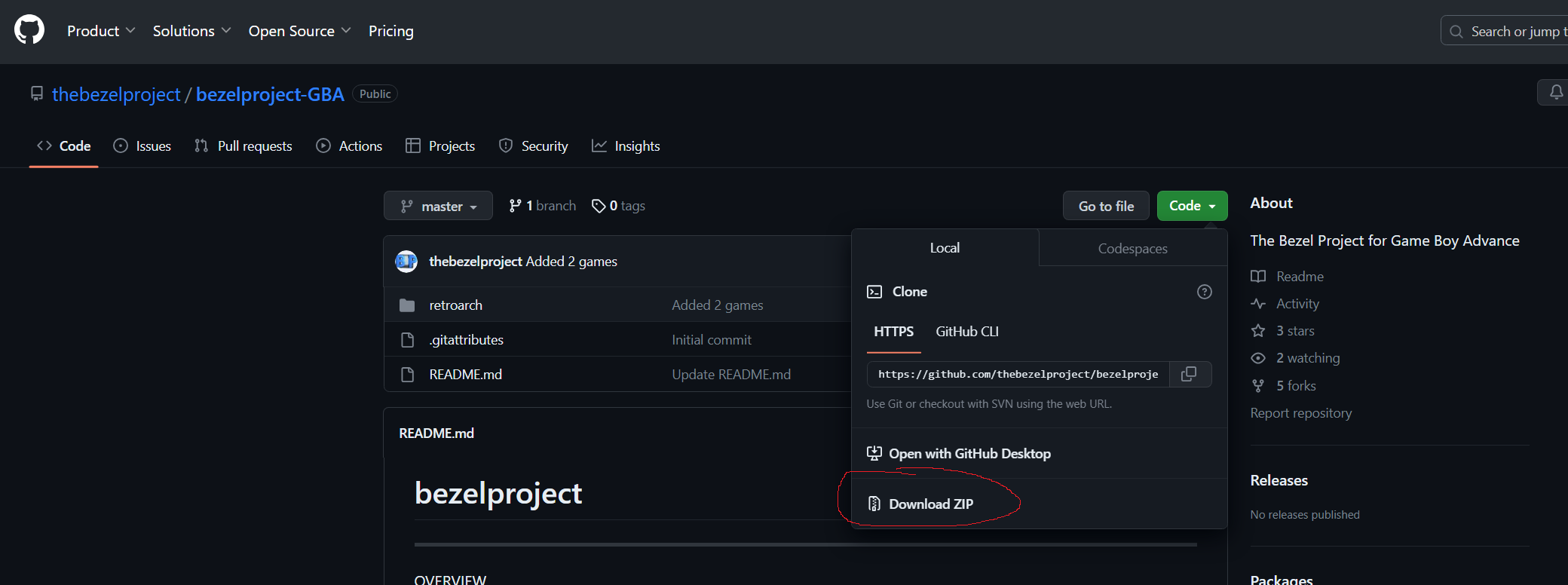The height and width of the screenshot is (585, 1568).
Task: Open the Projects tab
Action: tap(440, 146)
